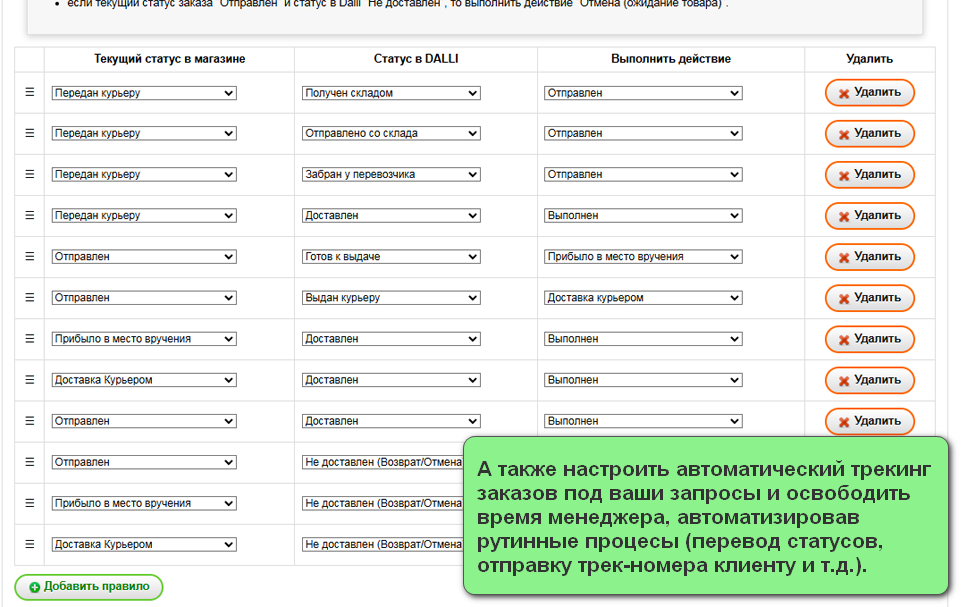970x607 pixels.
Task: Open the shop status dropdown in the Отправлено со склада row
Action: (x=144, y=133)
